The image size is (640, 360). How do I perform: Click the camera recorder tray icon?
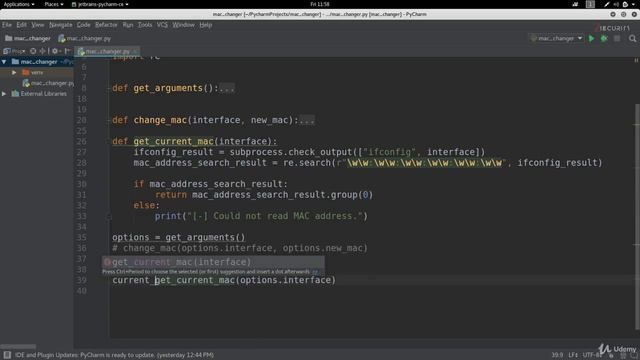(x=575, y=4)
